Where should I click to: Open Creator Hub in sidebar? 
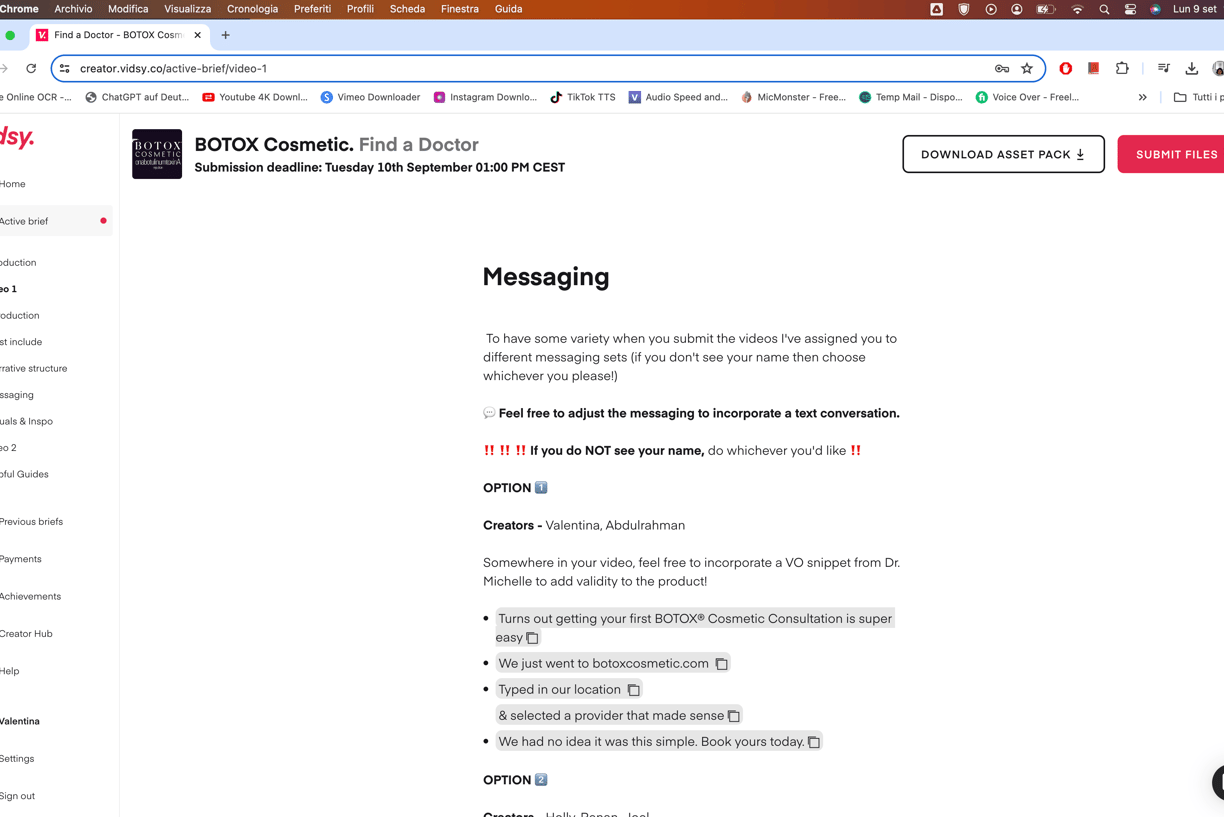(26, 634)
